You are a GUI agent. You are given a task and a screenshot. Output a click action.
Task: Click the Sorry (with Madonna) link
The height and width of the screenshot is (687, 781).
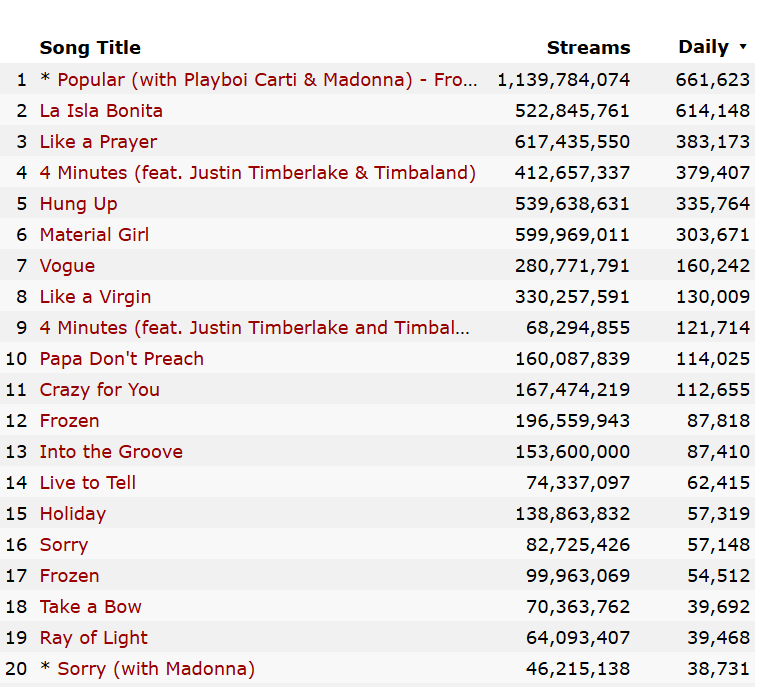(x=156, y=668)
